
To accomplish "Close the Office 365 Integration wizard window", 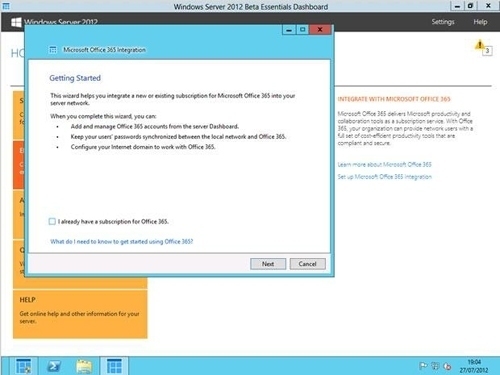I will click(x=320, y=30).
